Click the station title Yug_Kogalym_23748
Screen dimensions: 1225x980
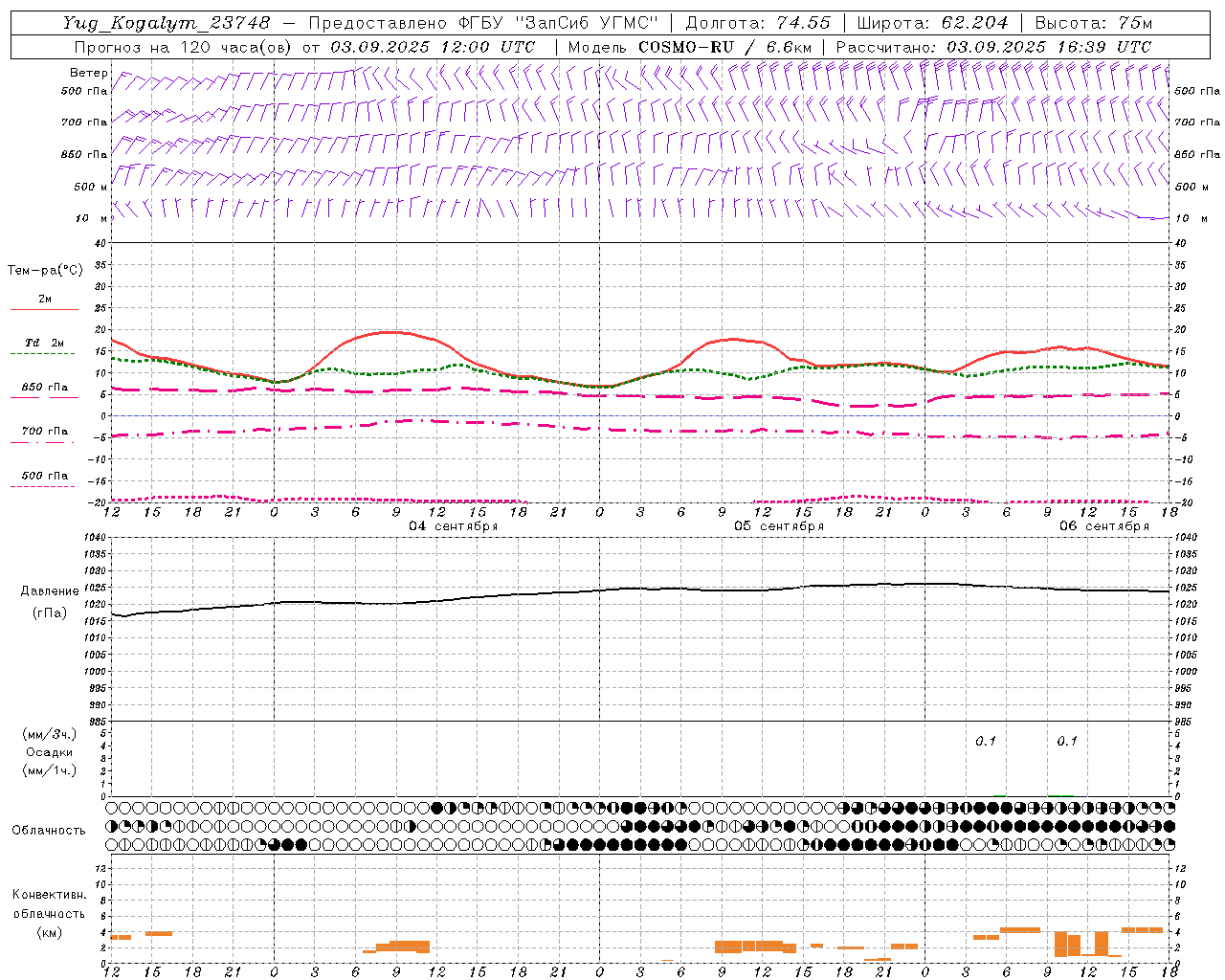(167, 23)
